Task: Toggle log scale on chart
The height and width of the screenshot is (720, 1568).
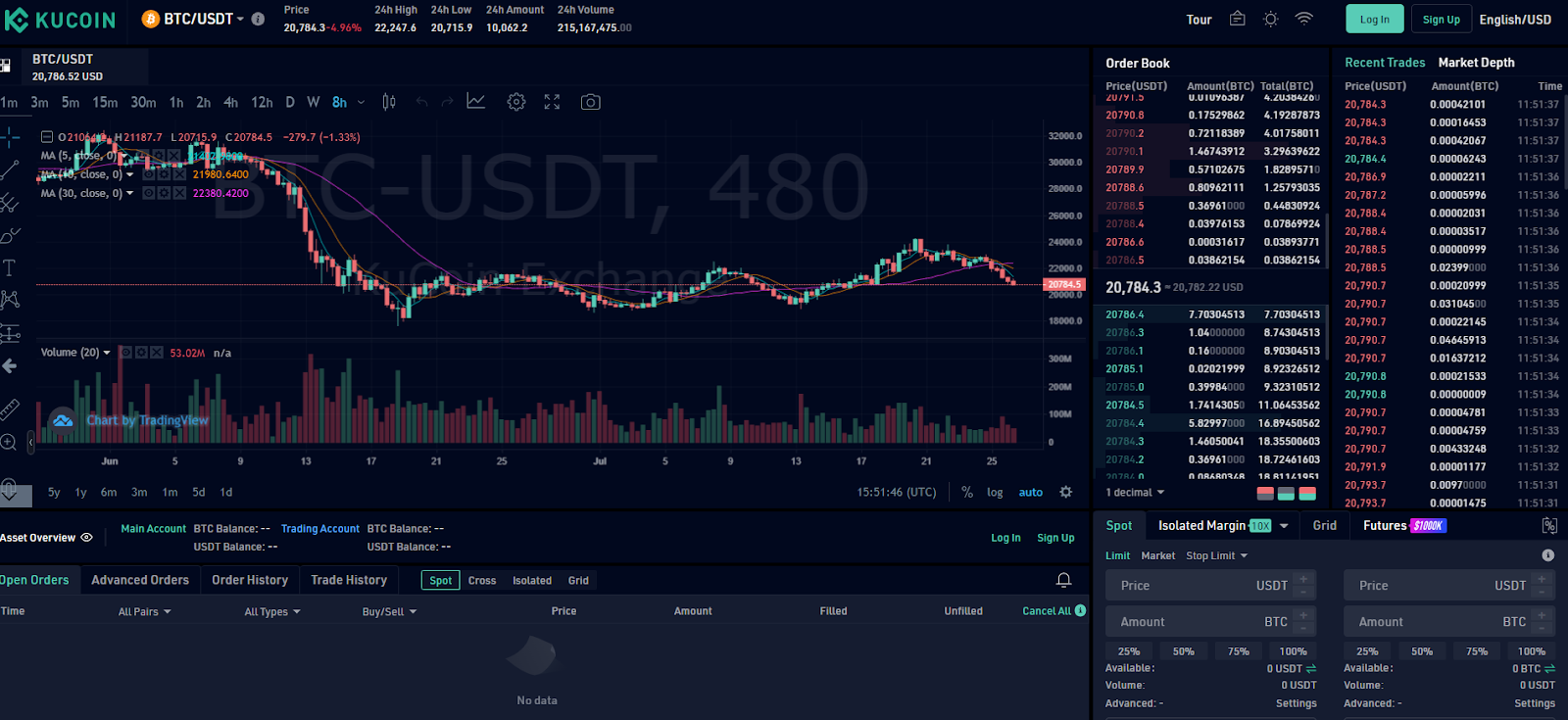Action: click(995, 493)
